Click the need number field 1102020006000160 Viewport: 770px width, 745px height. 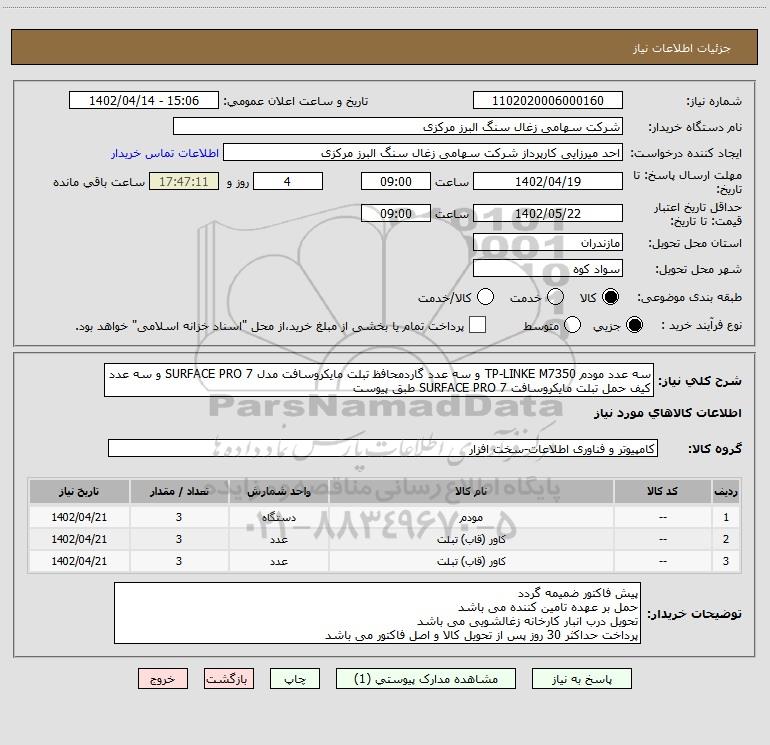548,100
